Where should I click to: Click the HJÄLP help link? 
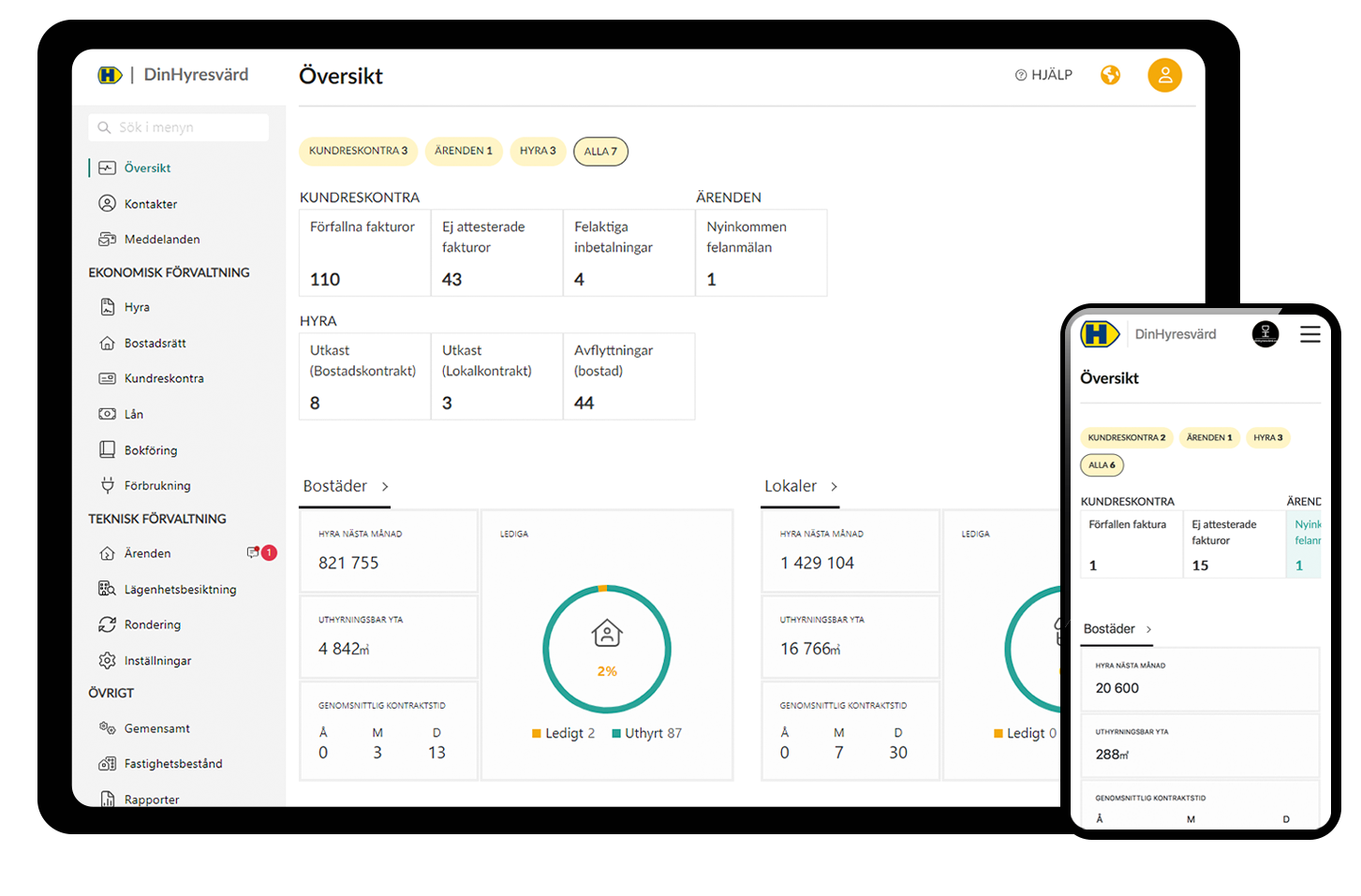pos(1044,75)
